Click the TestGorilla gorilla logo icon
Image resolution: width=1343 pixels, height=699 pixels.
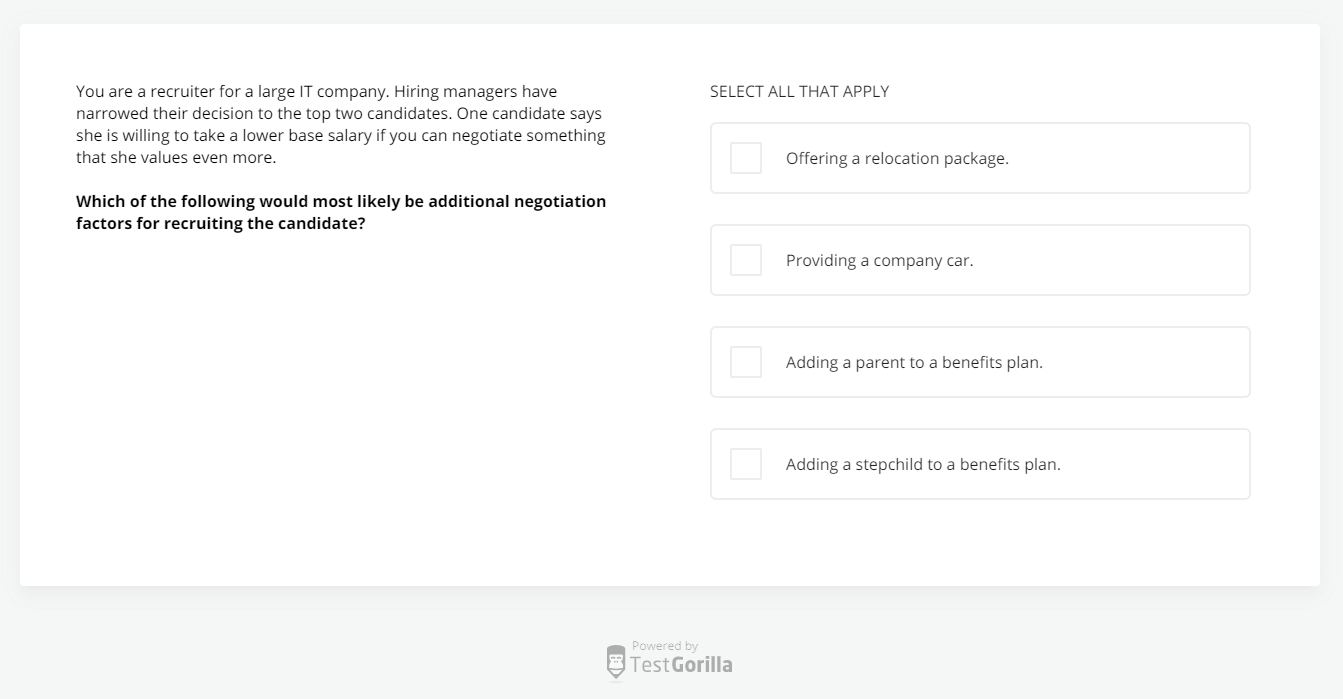(x=616, y=662)
